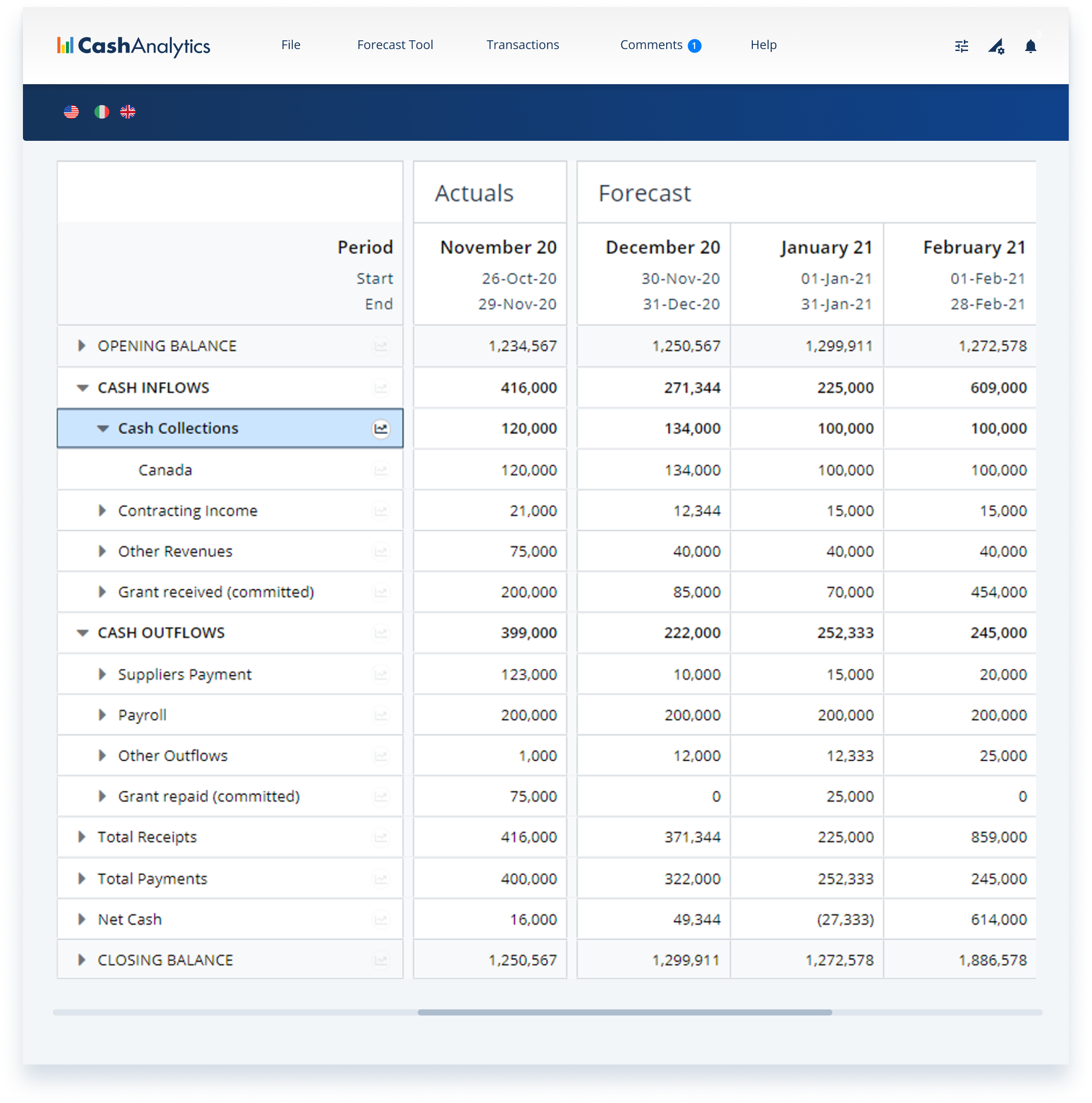Select the US flag language
This screenshot has height=1103, width=1092.
point(71,112)
